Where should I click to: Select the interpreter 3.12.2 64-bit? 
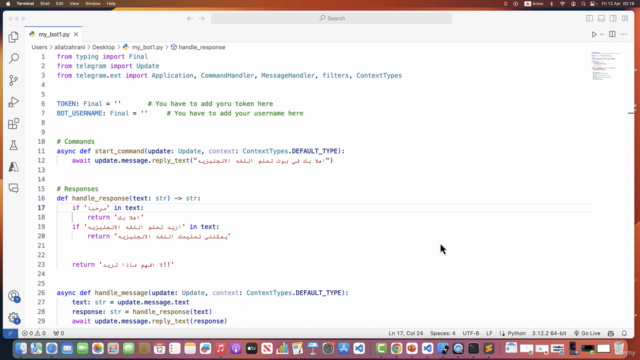(549, 333)
